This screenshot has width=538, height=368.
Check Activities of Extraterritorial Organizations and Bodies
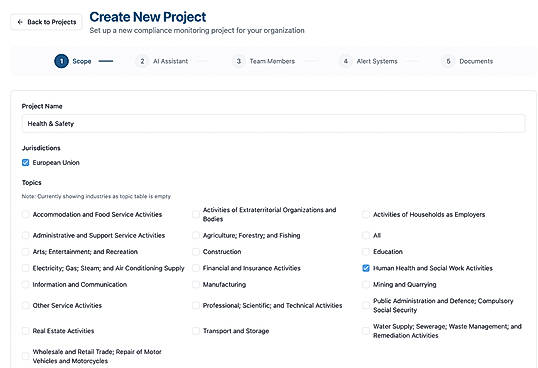click(196, 214)
